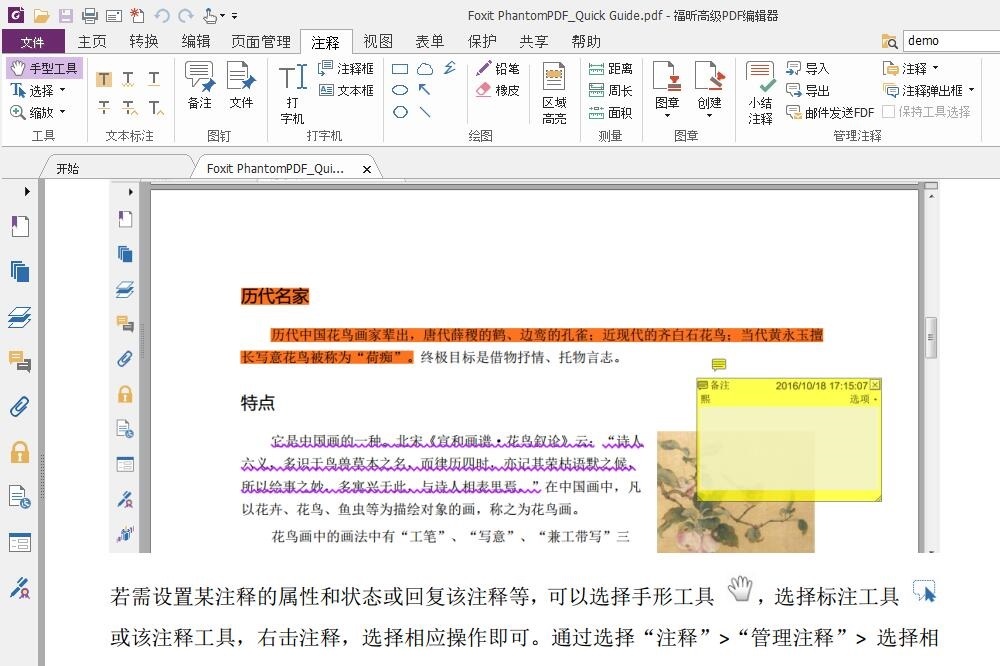Switch to the 保护 ribbon tab

click(x=482, y=41)
